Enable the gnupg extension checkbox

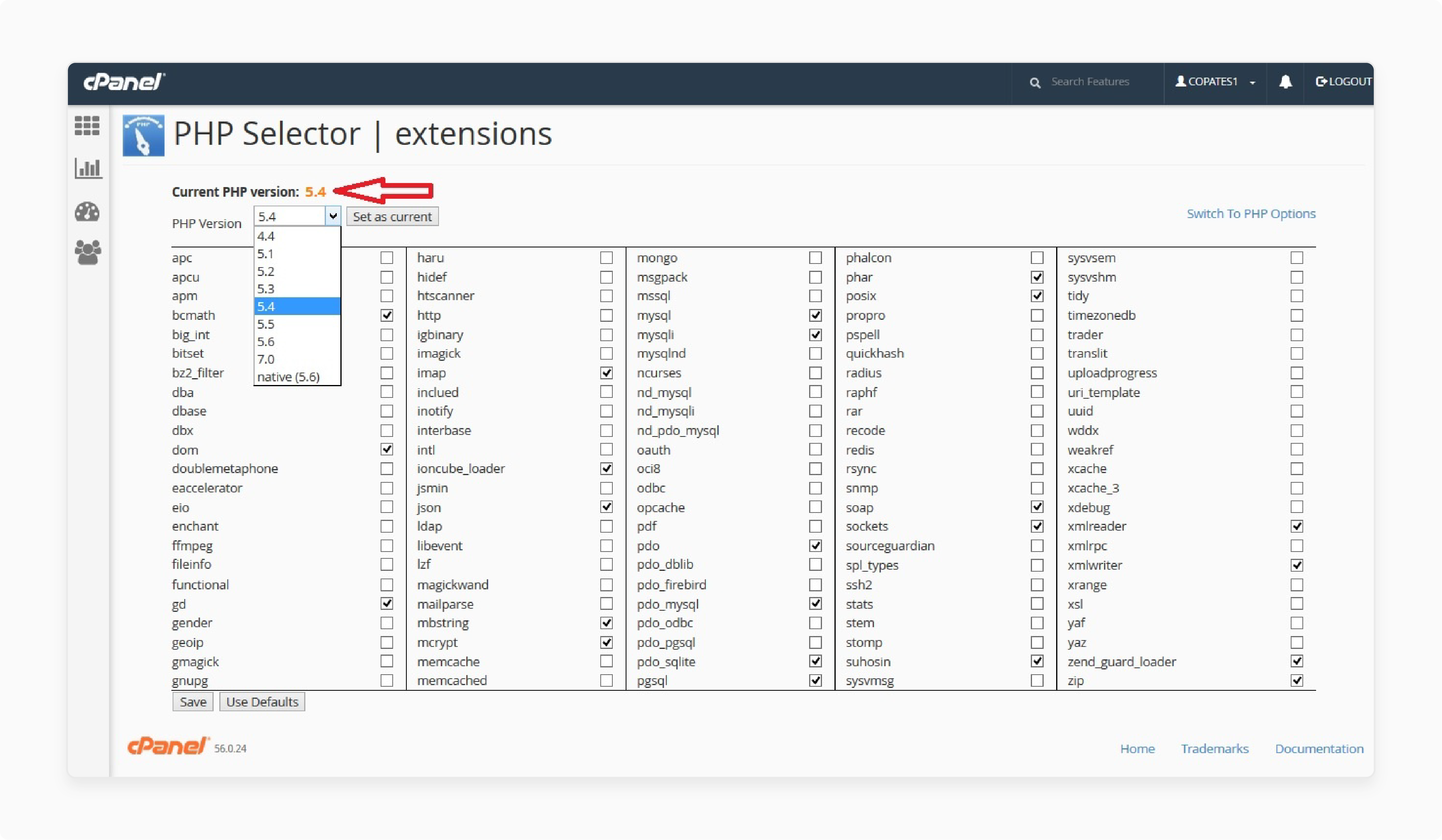tap(387, 680)
